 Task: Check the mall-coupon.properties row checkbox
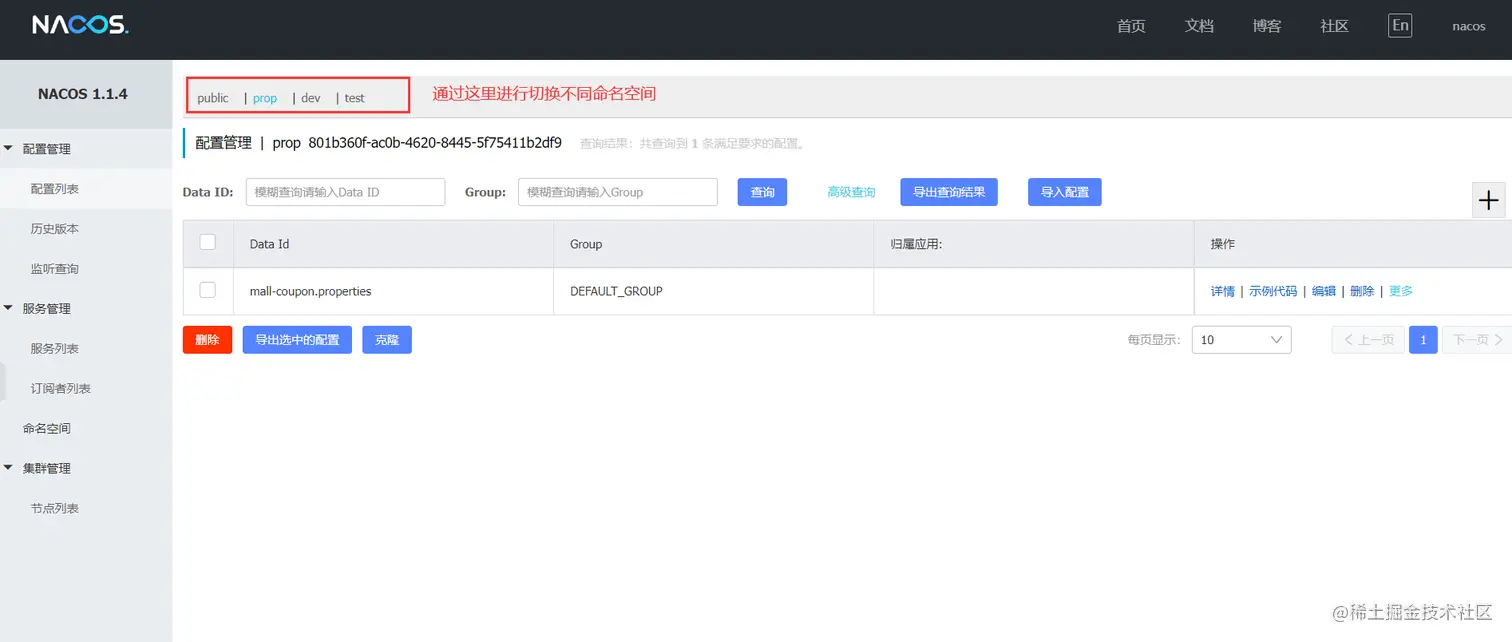(208, 290)
